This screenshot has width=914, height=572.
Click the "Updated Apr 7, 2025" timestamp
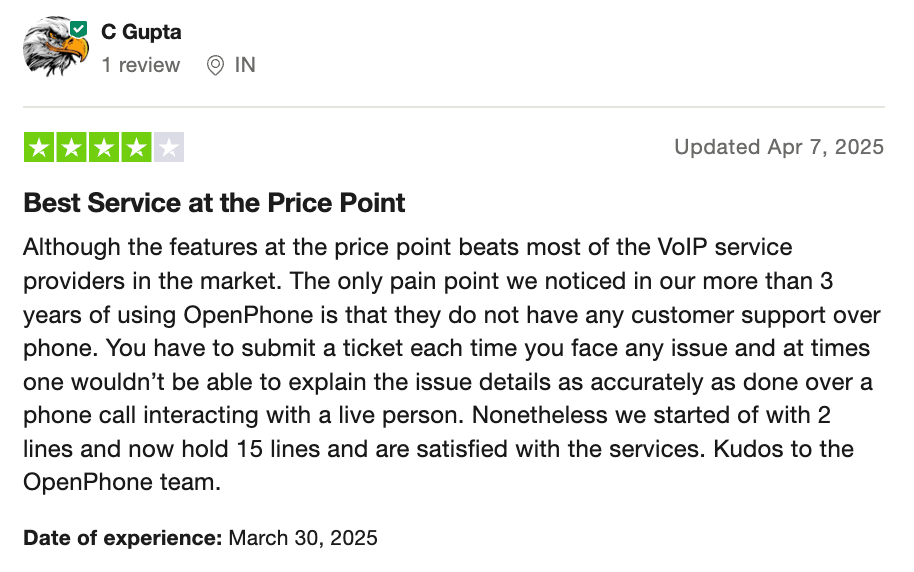[779, 147]
